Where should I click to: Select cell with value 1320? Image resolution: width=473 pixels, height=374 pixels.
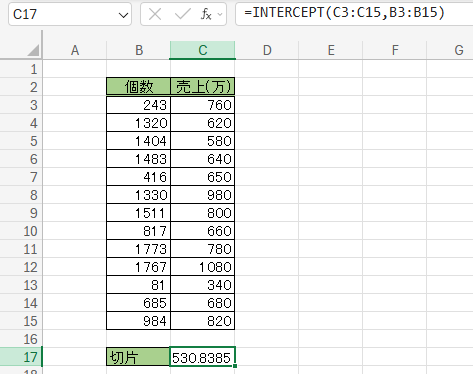tap(139, 123)
